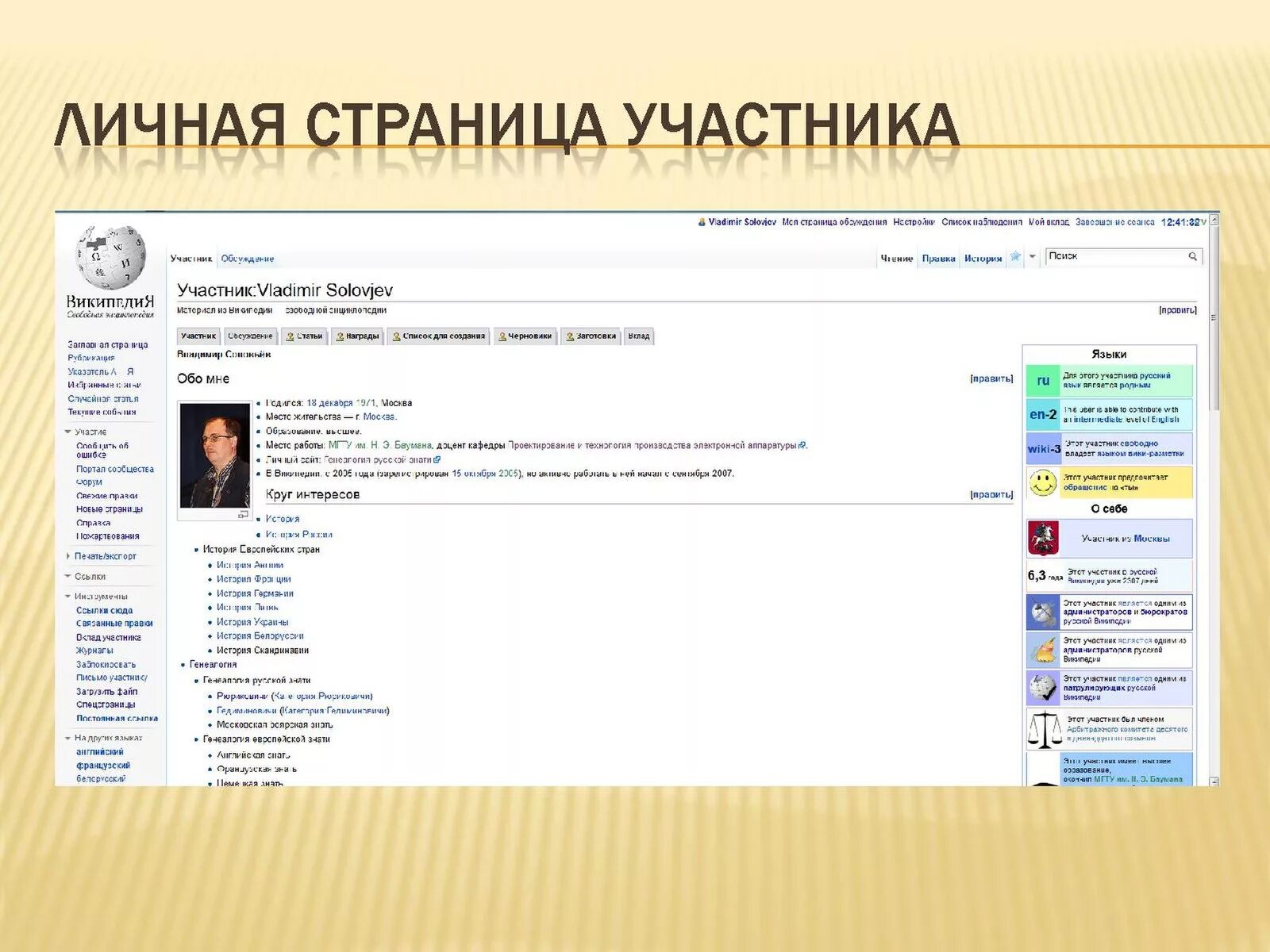Image resolution: width=1270 pixels, height=952 pixels.
Task: Click the scrollbar up arrow
Action: pos(1213,221)
